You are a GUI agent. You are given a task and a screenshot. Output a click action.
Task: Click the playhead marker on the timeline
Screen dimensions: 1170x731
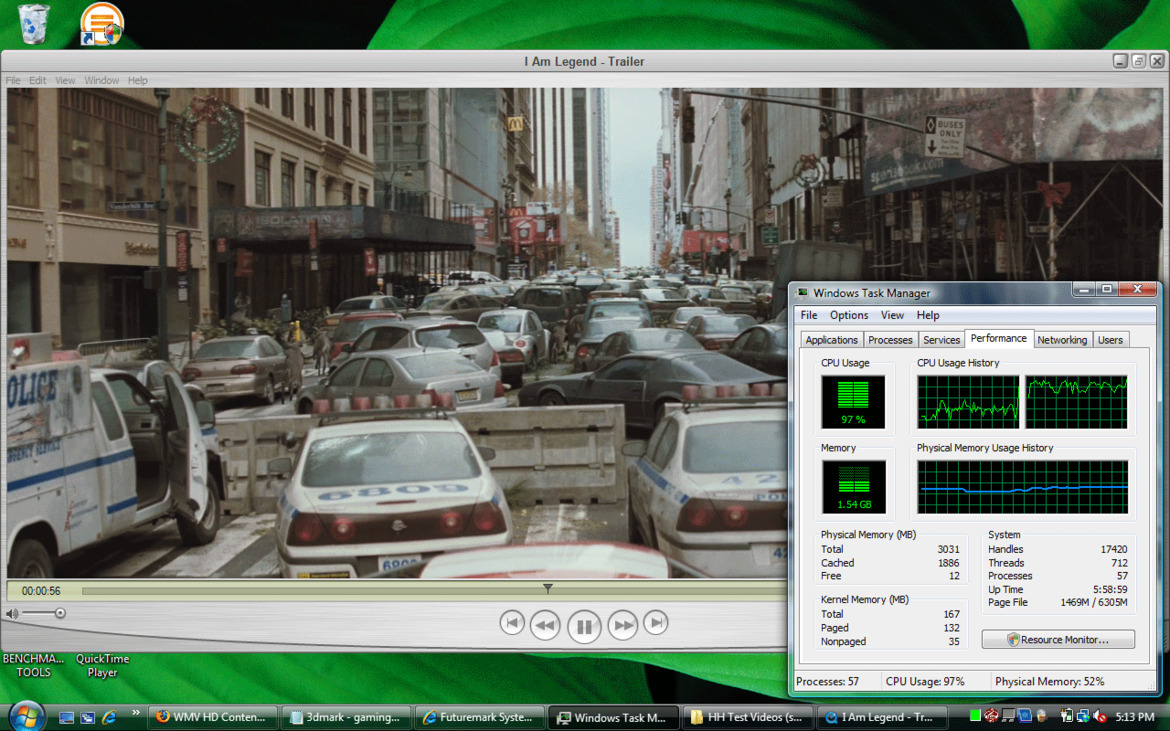548,589
